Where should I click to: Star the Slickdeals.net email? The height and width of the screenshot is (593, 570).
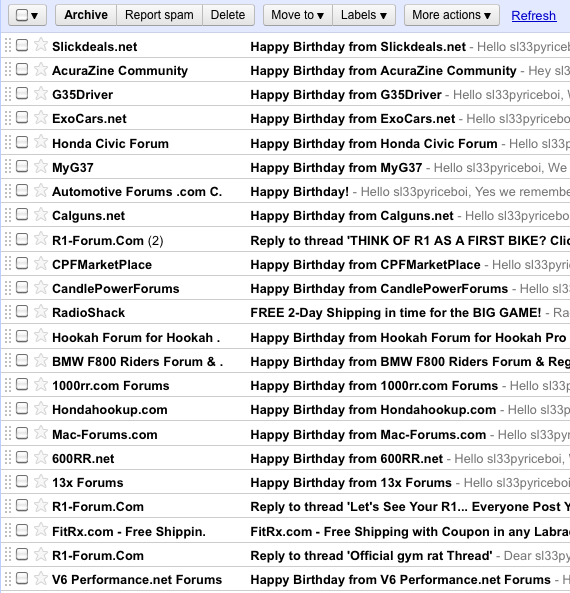pos(40,45)
